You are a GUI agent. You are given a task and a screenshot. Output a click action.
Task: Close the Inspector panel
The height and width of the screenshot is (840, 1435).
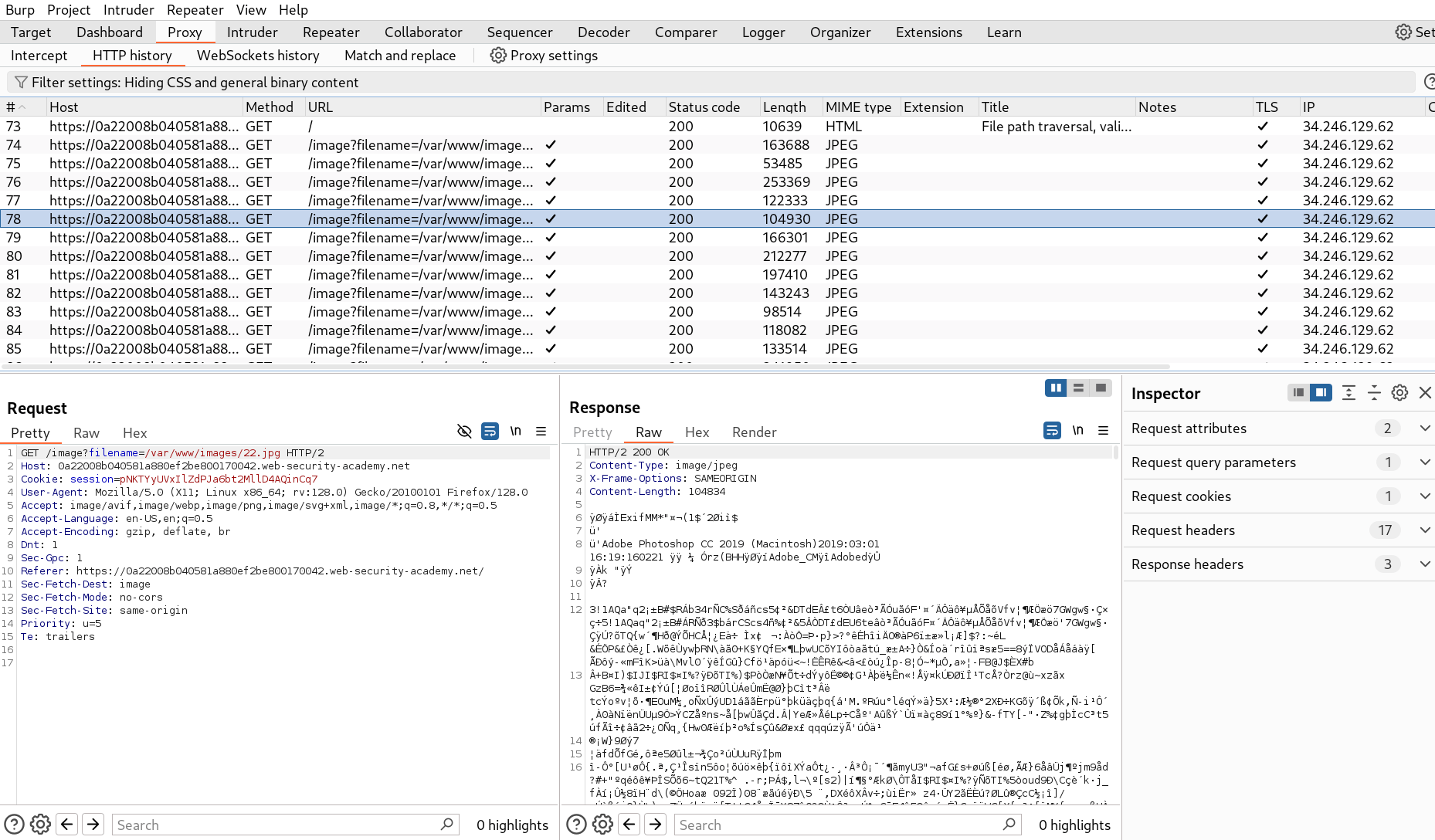(x=1426, y=393)
